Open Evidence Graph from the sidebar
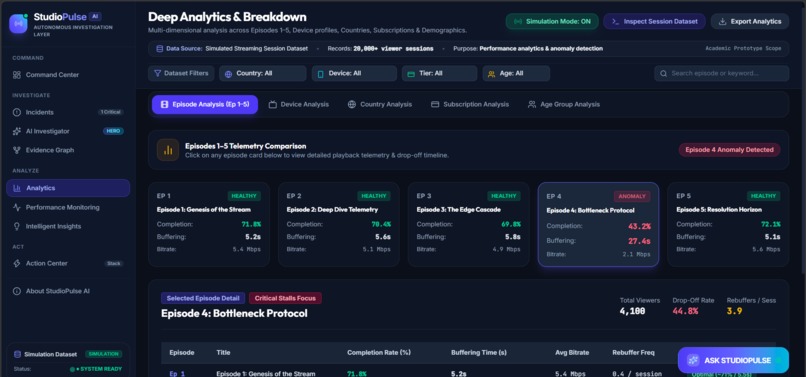 click(x=68, y=150)
